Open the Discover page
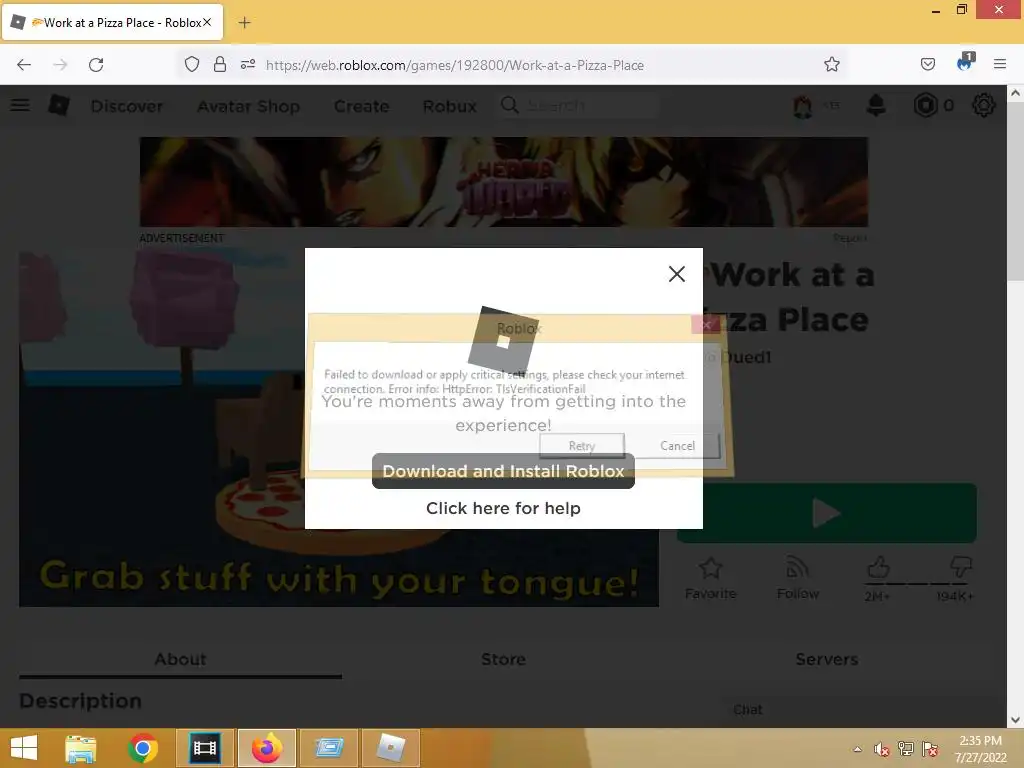1024x768 pixels. (x=127, y=106)
